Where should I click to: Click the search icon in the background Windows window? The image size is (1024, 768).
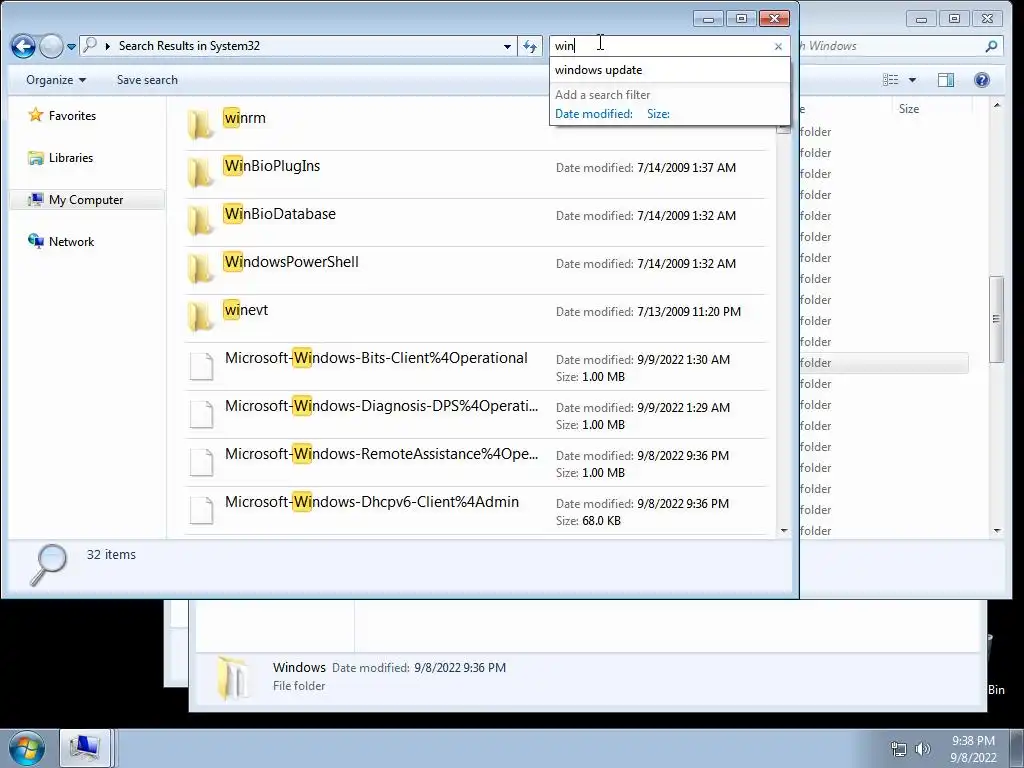[991, 46]
